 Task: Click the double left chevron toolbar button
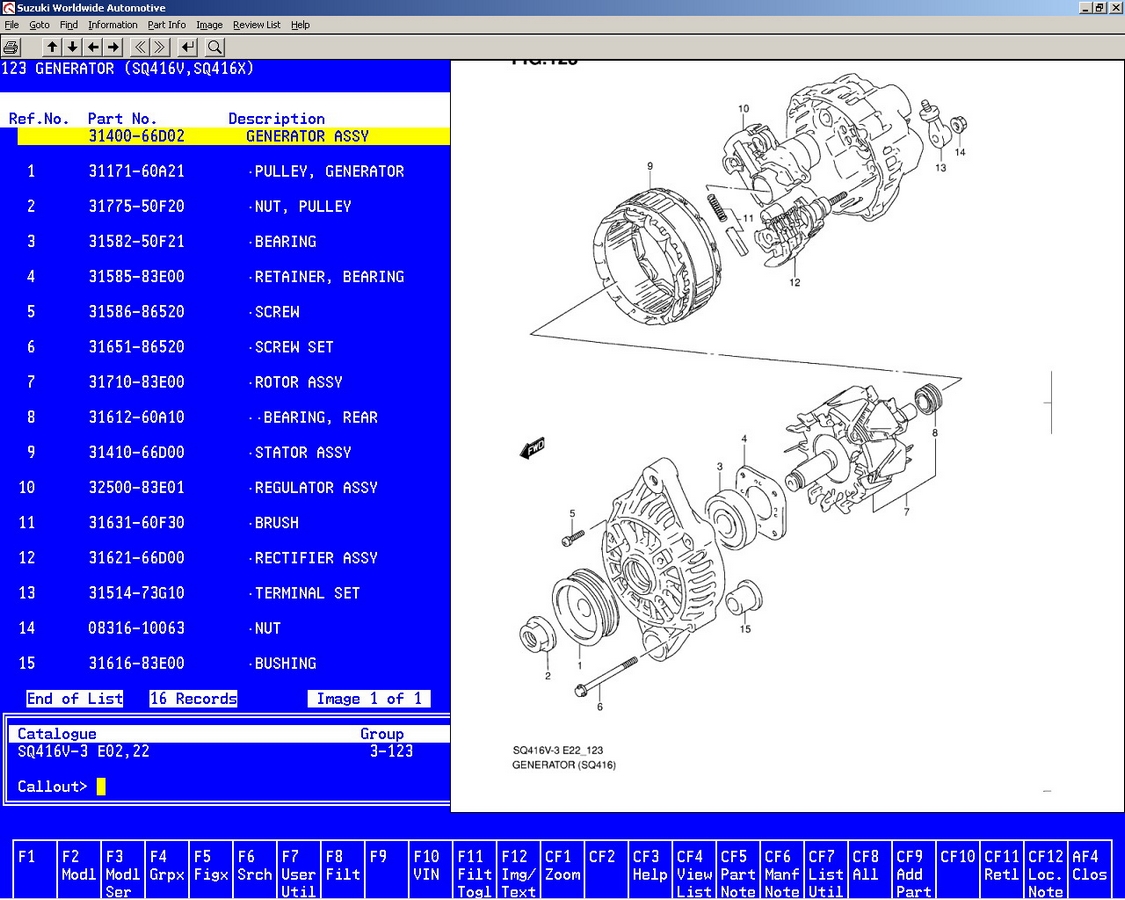(x=140, y=47)
